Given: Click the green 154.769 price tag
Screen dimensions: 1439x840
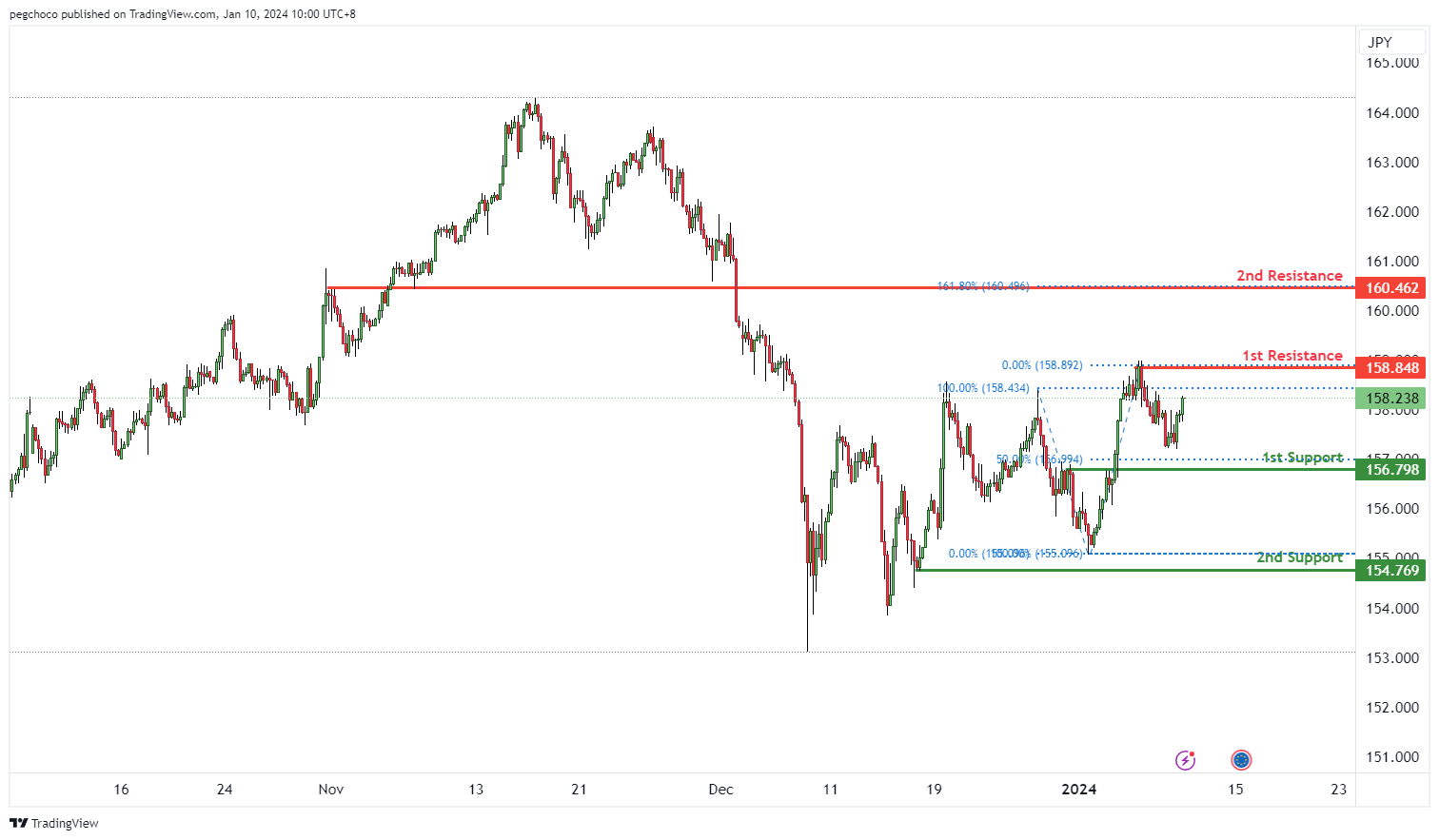Looking at the screenshot, I should 1391,571.
